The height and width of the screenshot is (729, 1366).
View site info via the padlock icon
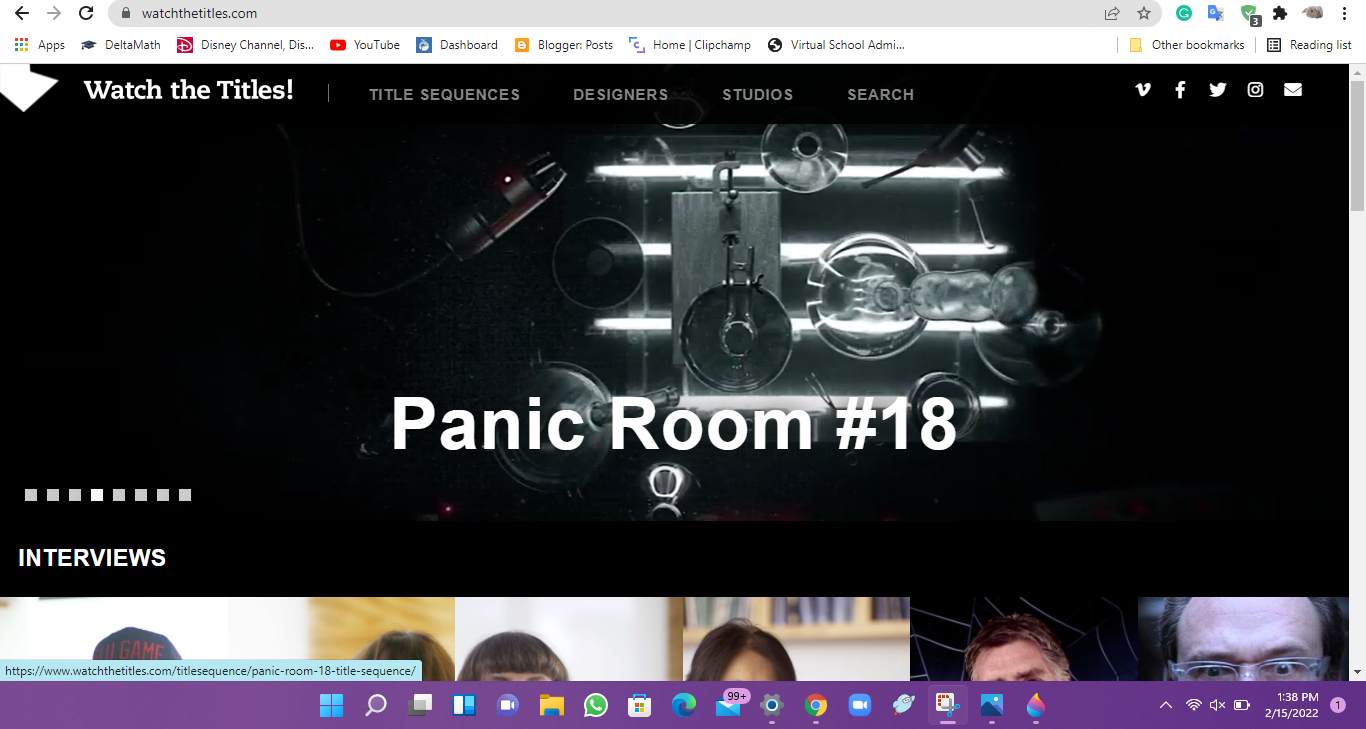(x=126, y=14)
